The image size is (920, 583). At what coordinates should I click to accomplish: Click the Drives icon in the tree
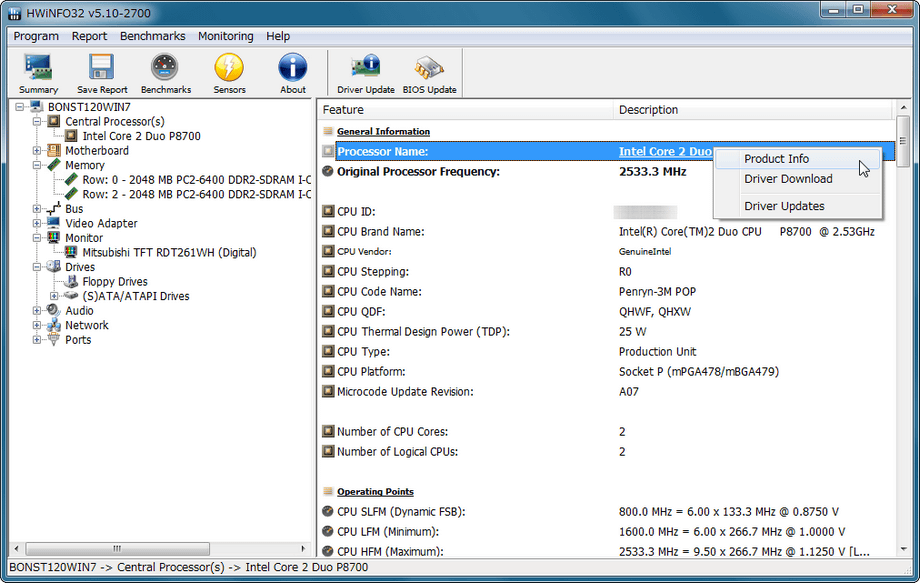[x=54, y=267]
